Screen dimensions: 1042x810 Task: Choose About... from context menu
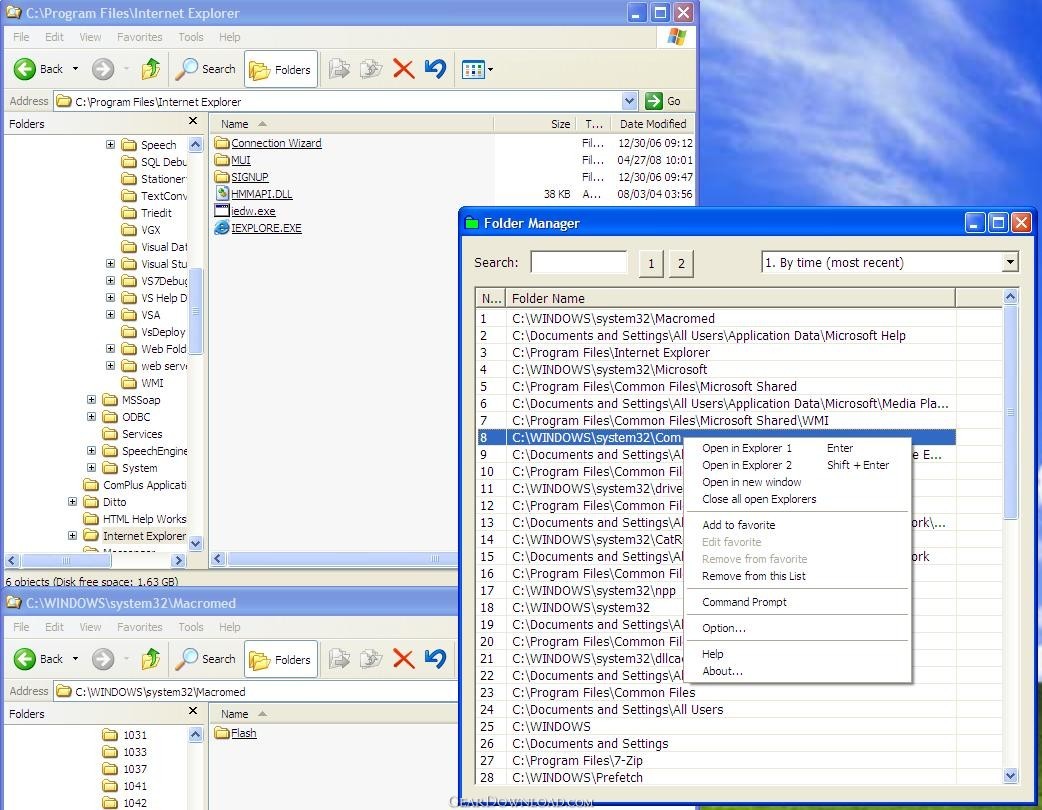pyautogui.click(x=797, y=671)
